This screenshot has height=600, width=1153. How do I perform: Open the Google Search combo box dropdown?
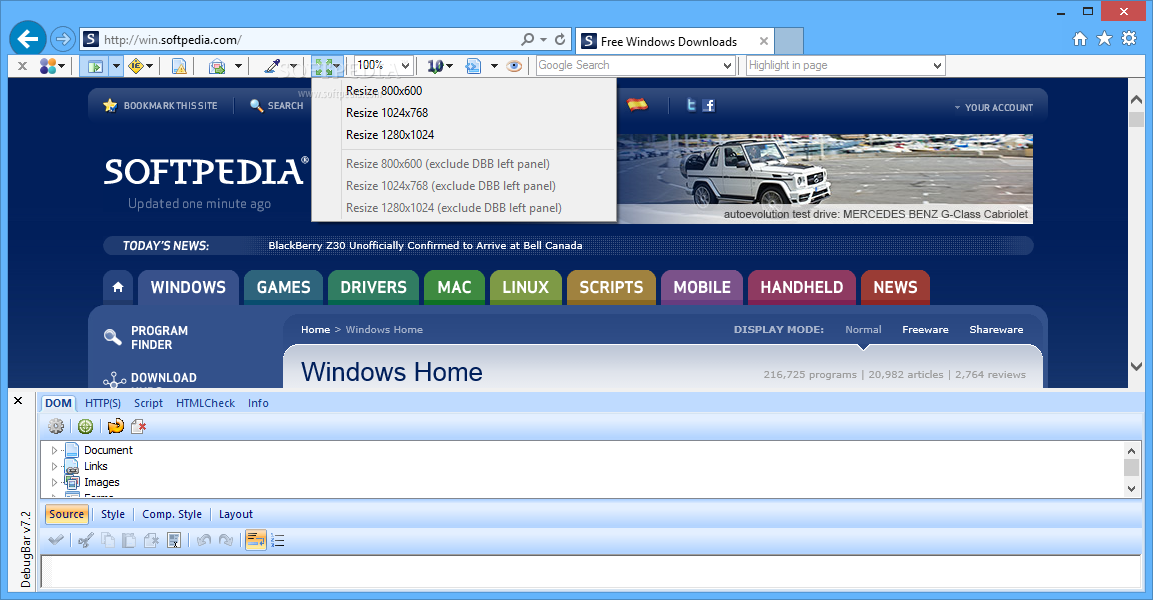tap(727, 65)
